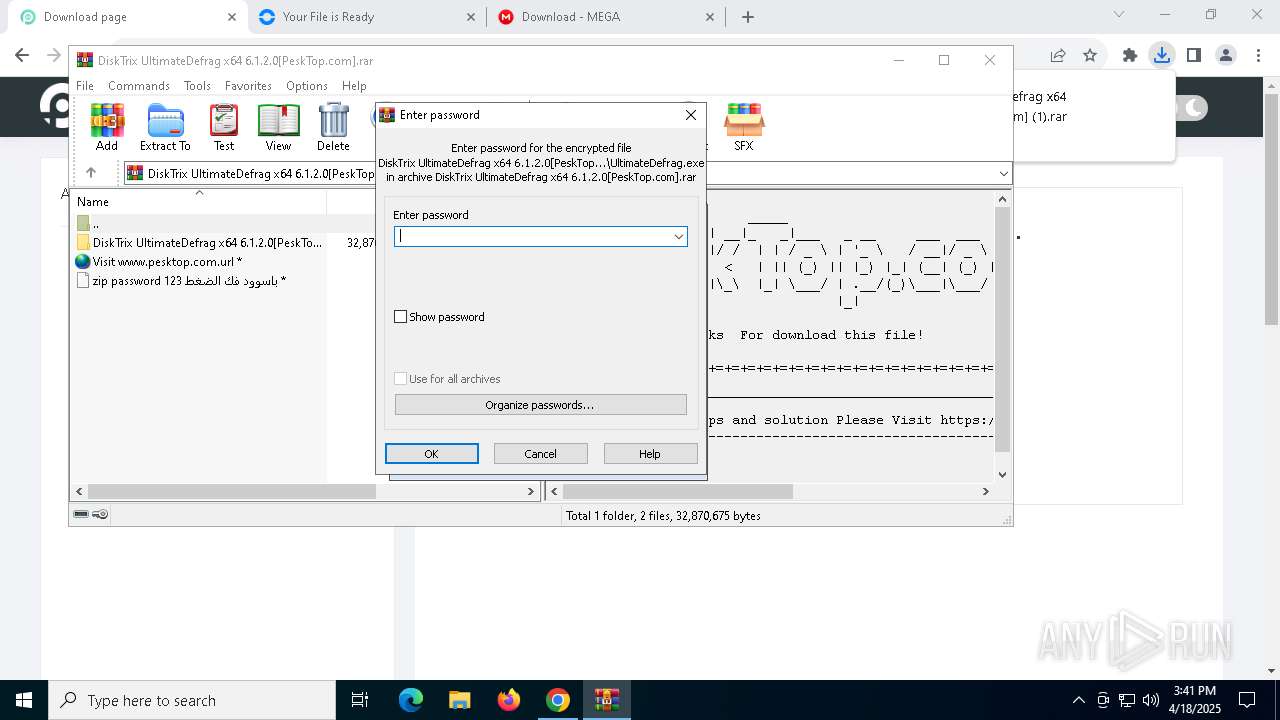The width and height of the screenshot is (1280, 720).
Task: Confirm password with the OK button
Action: click(x=432, y=454)
